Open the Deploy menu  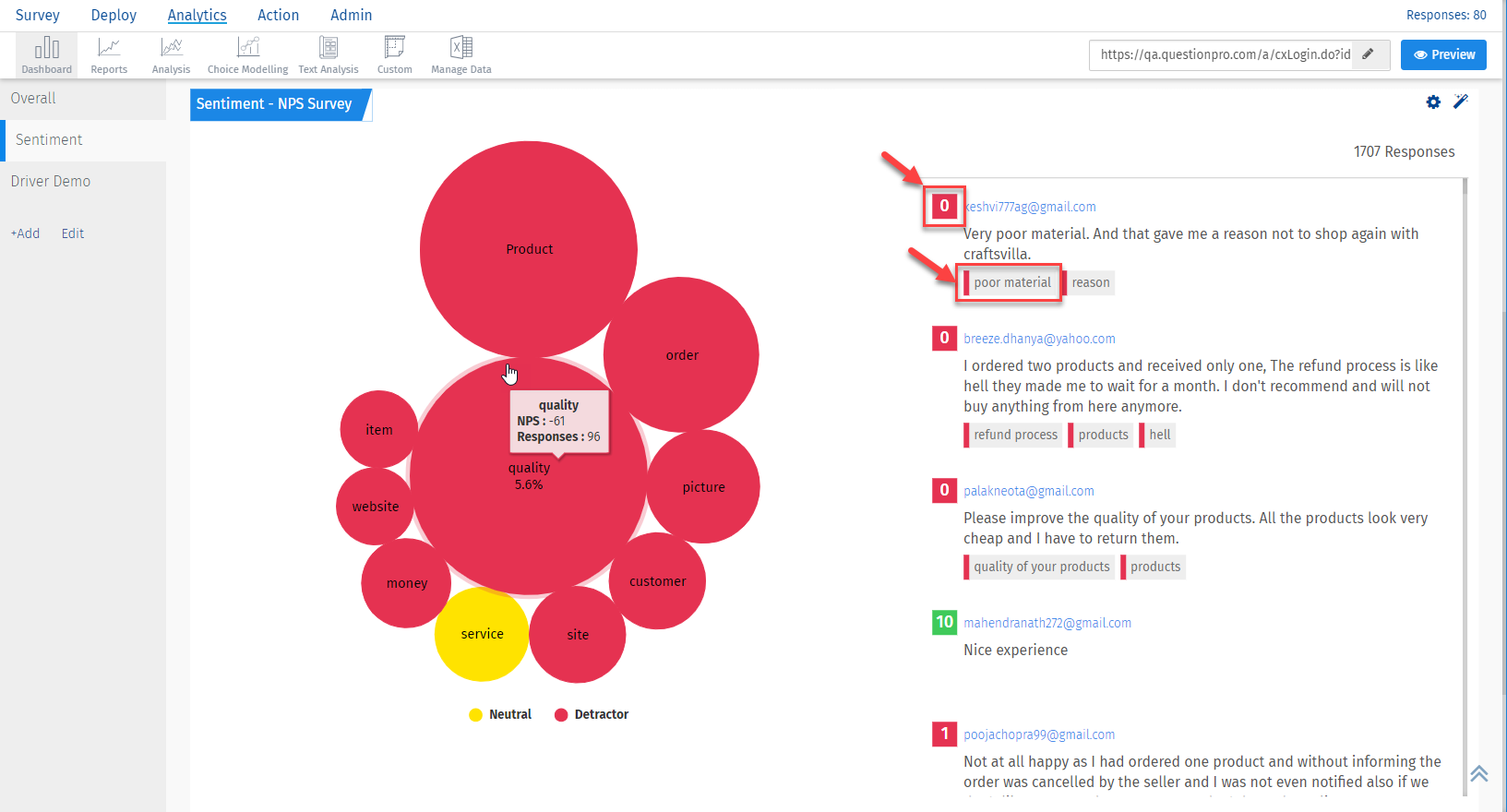(x=114, y=15)
